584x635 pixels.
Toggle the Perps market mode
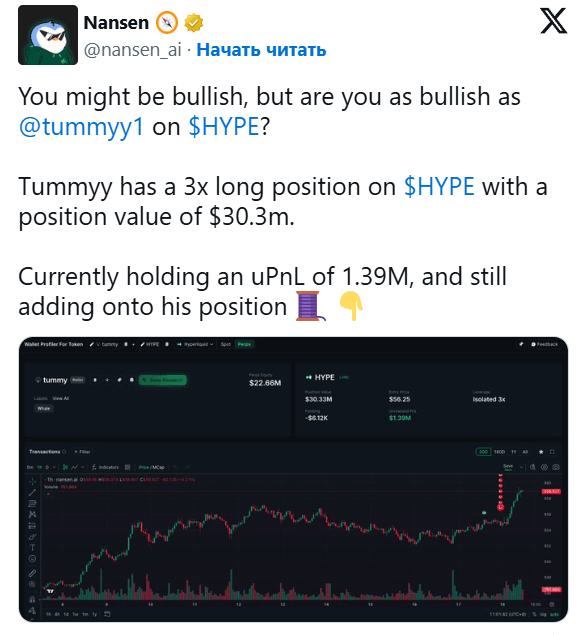pos(244,344)
